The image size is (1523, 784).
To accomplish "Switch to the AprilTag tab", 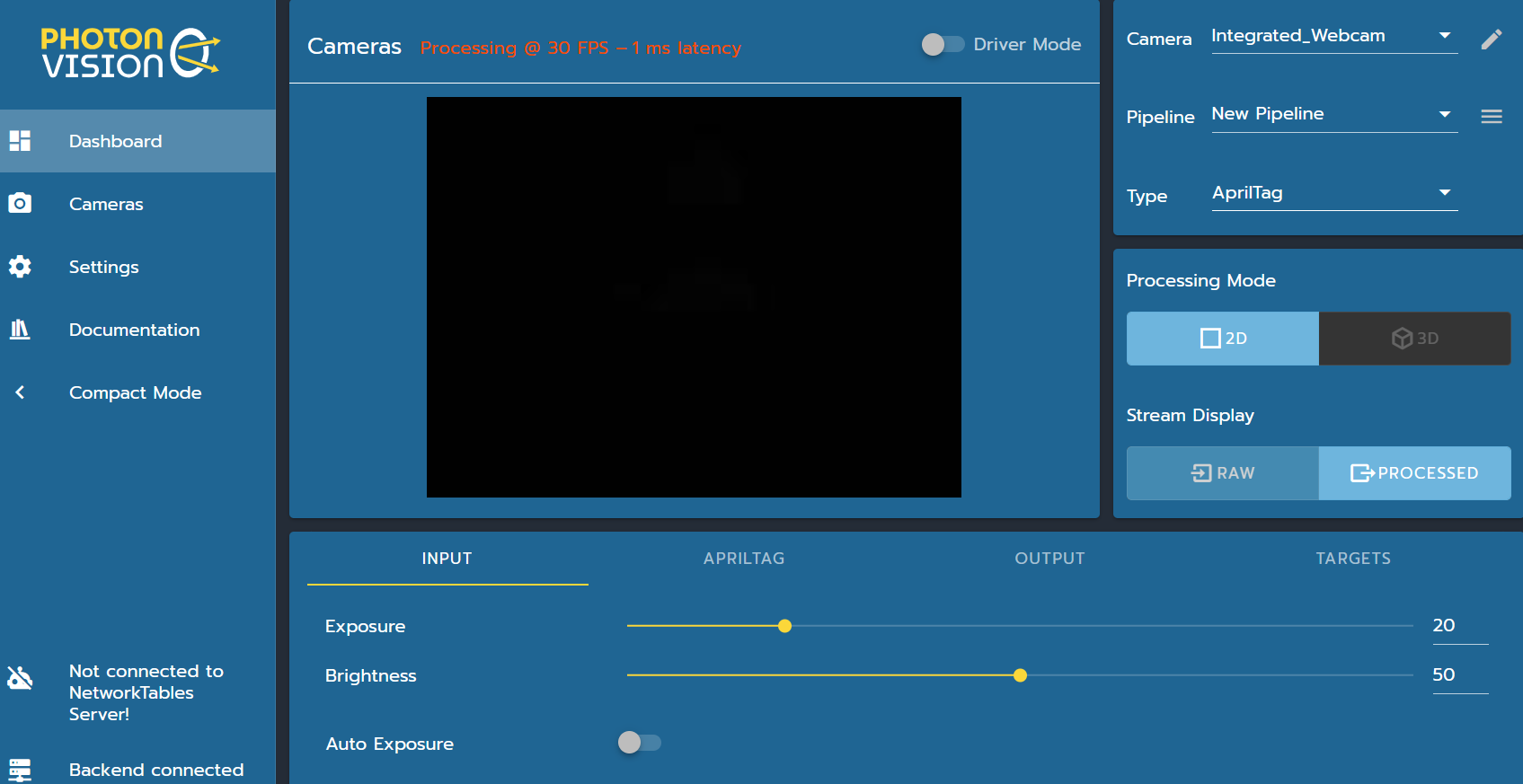I will point(743,559).
